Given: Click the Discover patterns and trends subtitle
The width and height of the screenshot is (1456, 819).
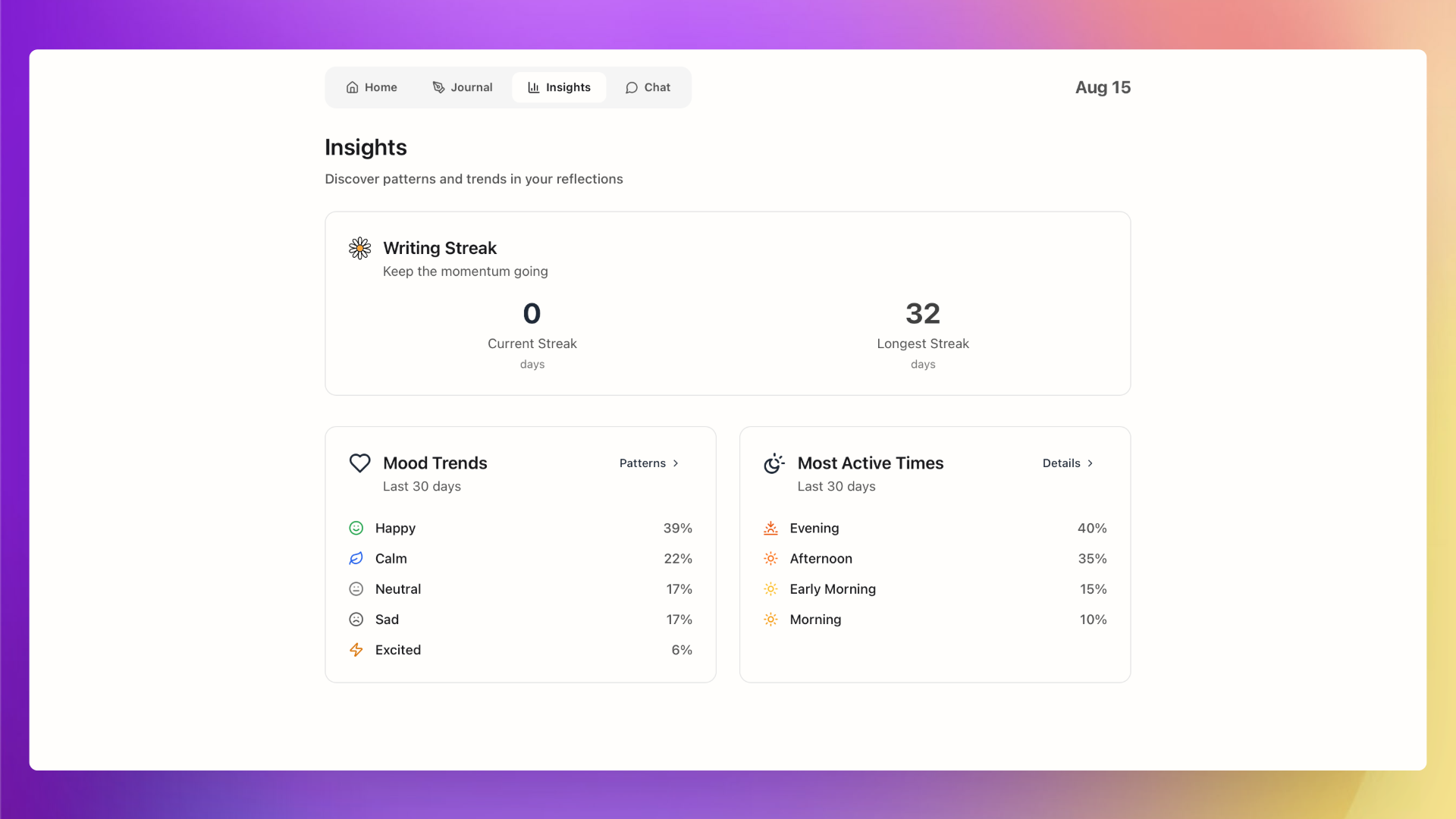Looking at the screenshot, I should [x=474, y=179].
